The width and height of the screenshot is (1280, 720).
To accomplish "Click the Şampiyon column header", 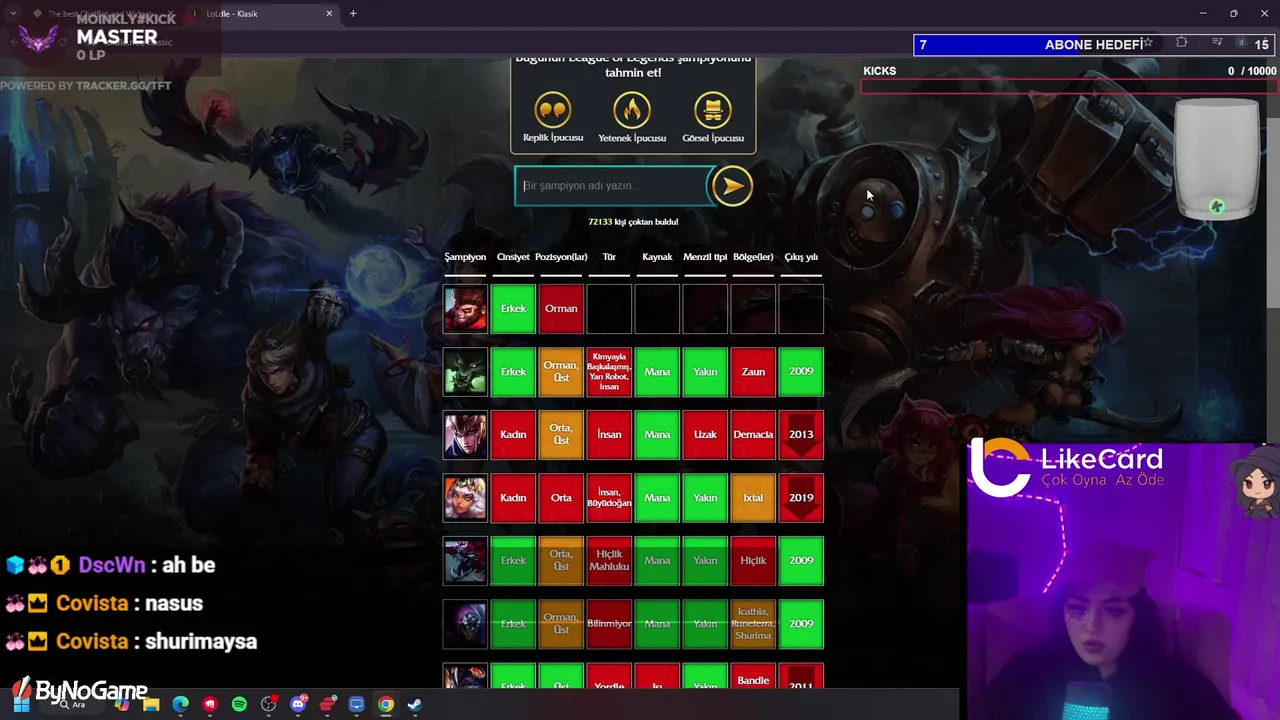I will [x=465, y=257].
